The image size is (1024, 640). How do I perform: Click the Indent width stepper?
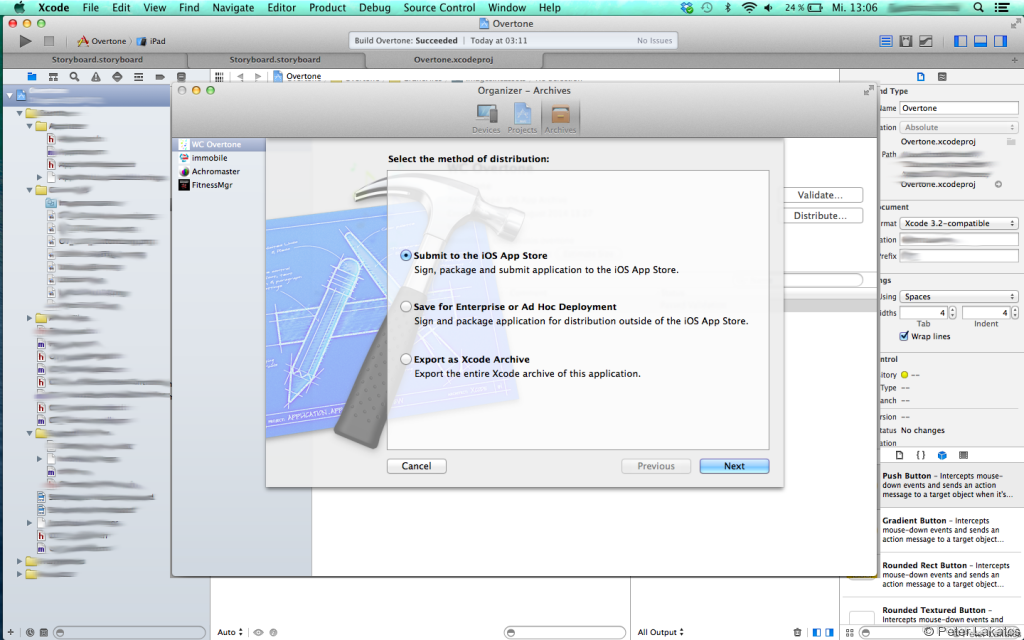(x=1015, y=313)
